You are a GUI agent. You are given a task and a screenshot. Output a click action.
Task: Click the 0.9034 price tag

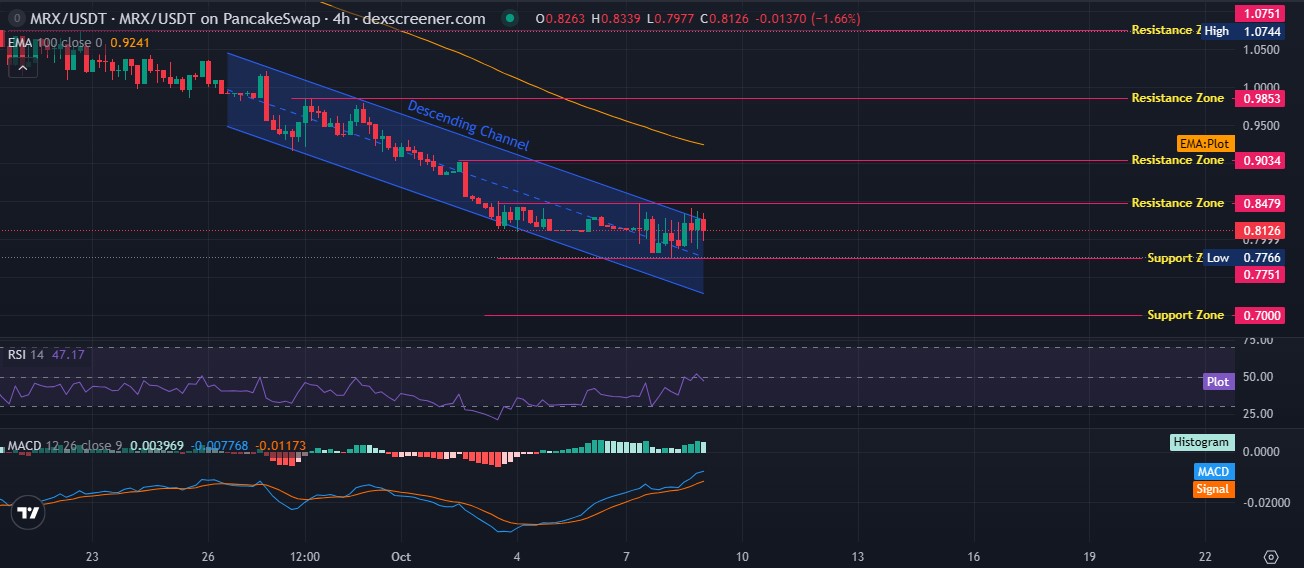click(1260, 160)
